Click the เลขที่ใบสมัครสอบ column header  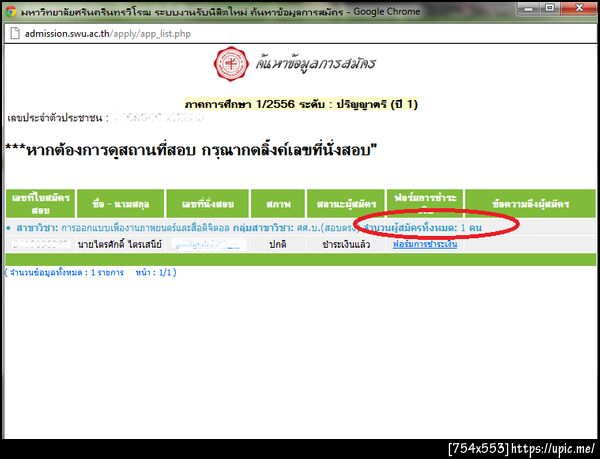pyautogui.click(x=41, y=203)
